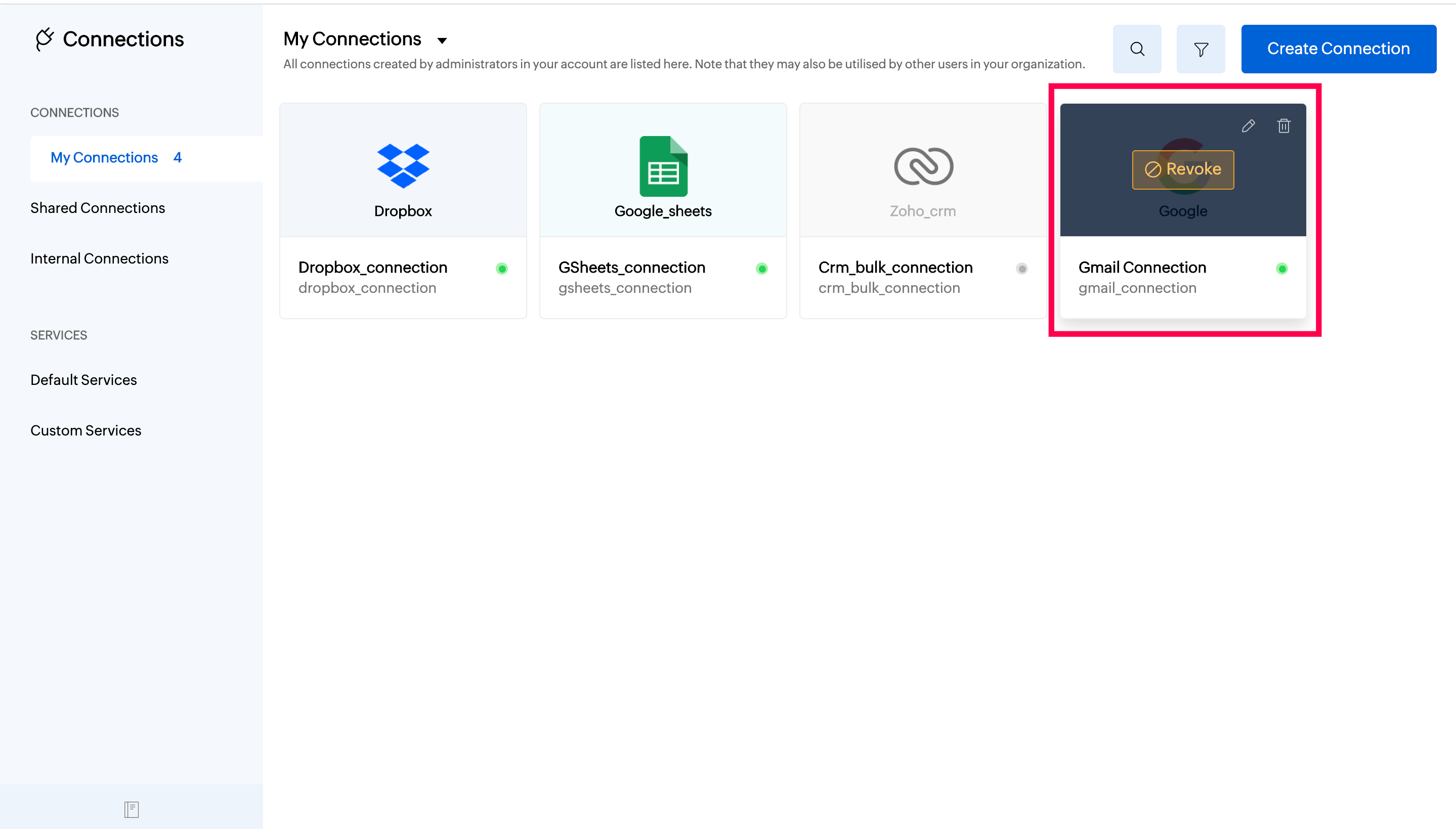Open Internal Connections in sidebar

pos(99,258)
